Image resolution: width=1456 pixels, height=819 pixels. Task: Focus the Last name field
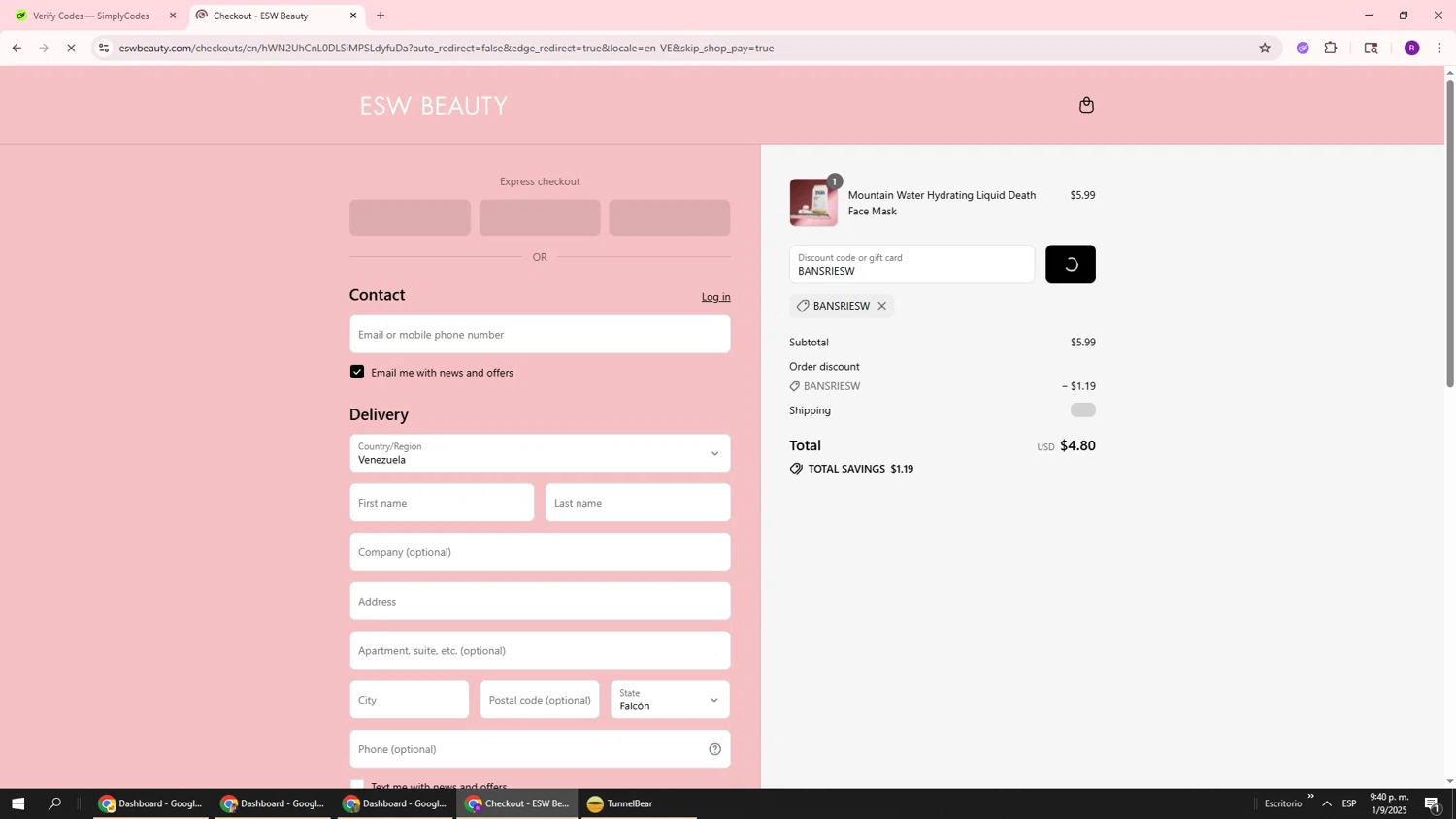tap(638, 503)
